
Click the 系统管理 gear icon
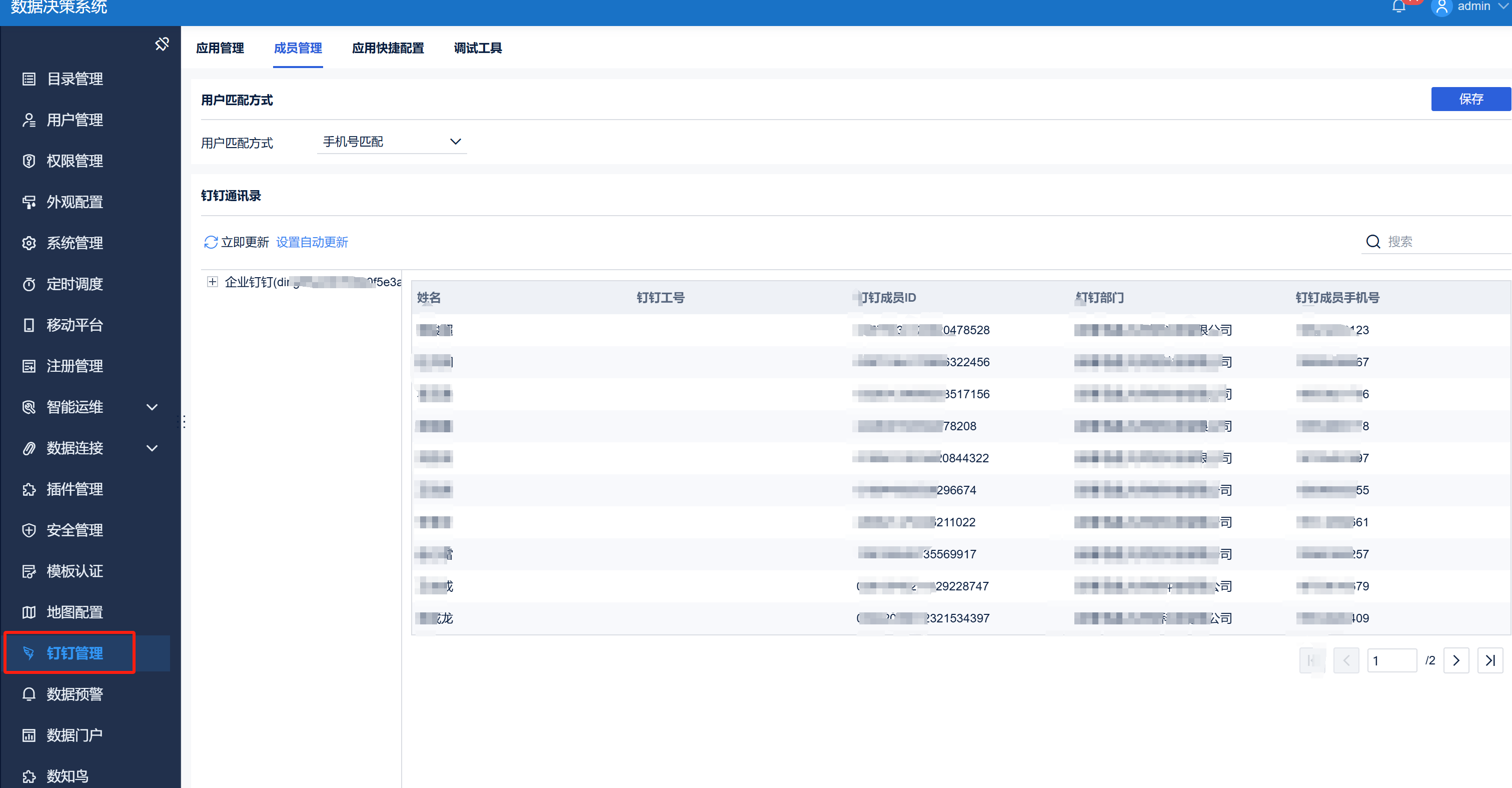click(29, 243)
